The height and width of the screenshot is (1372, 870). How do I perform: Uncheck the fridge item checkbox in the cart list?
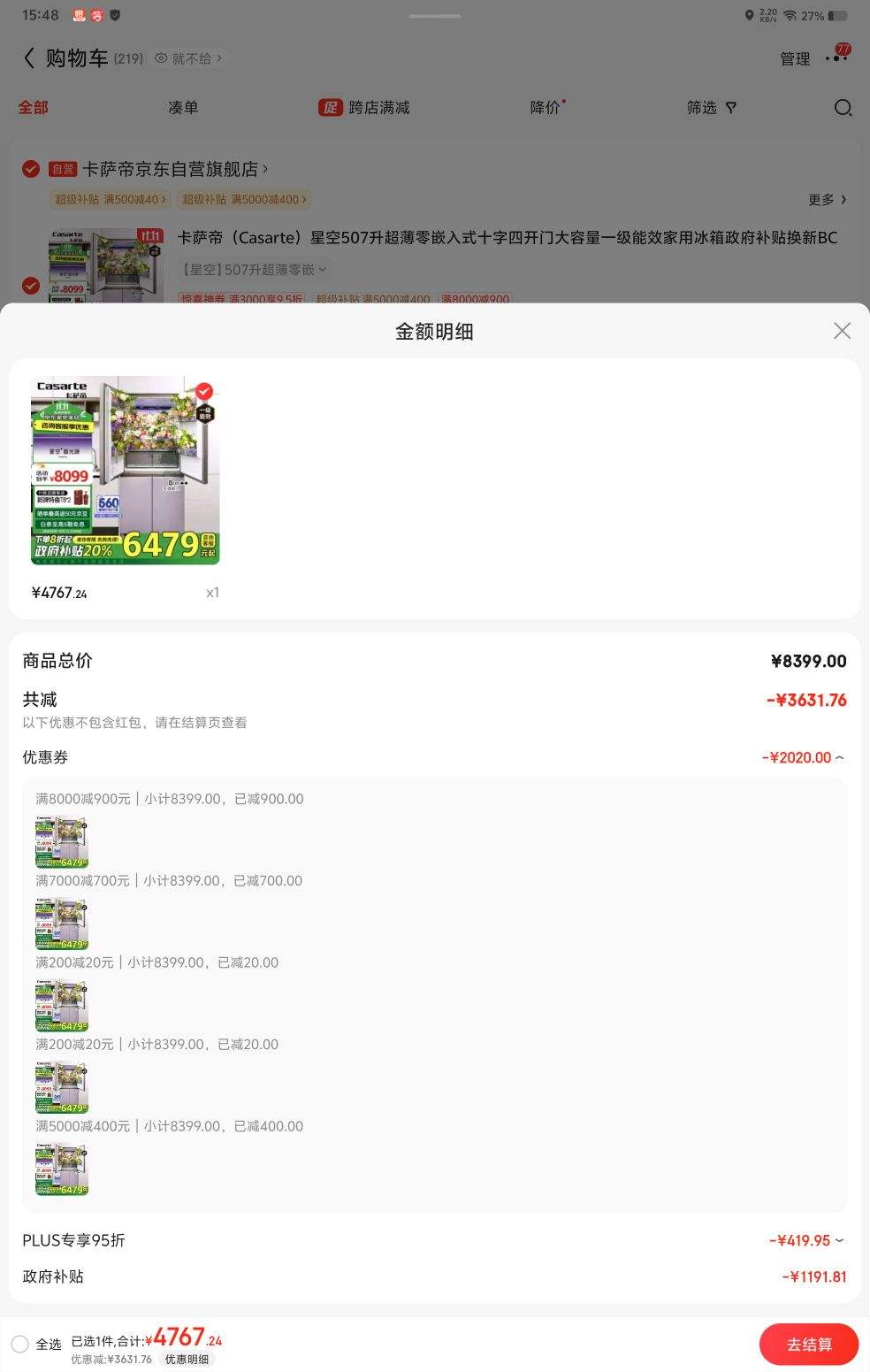(x=31, y=285)
